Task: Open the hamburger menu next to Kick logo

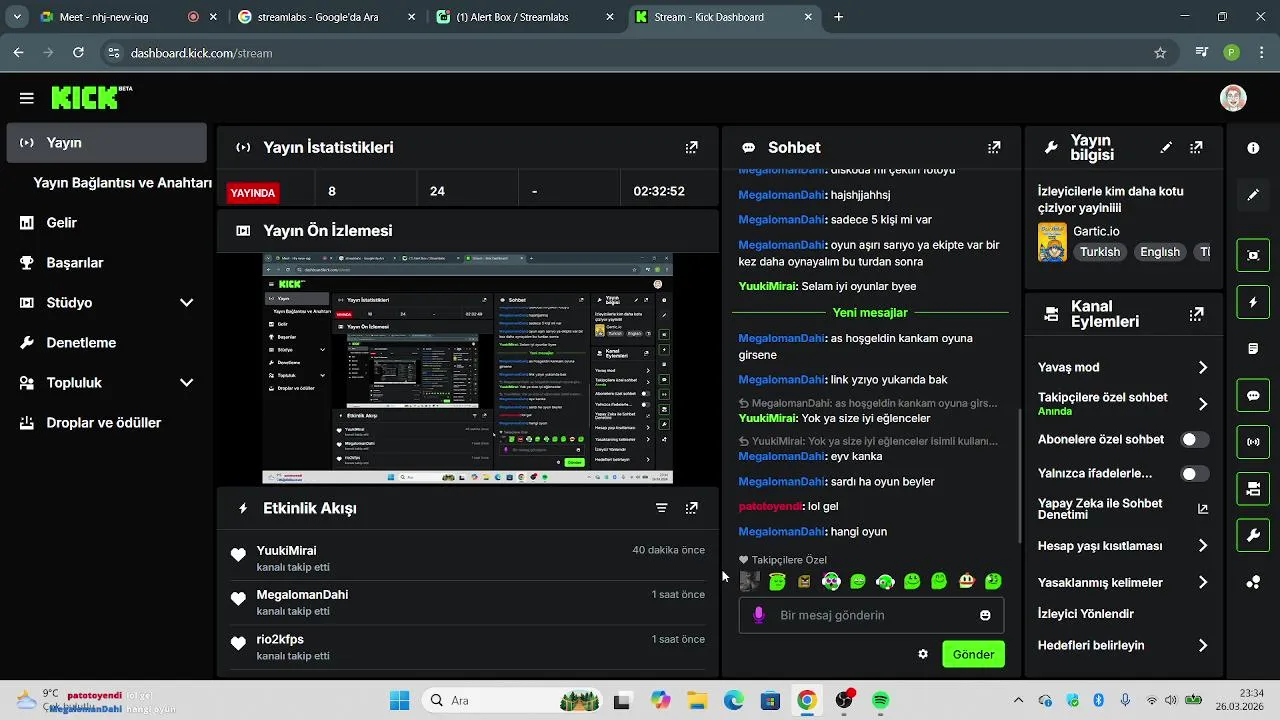Action: 26,98
